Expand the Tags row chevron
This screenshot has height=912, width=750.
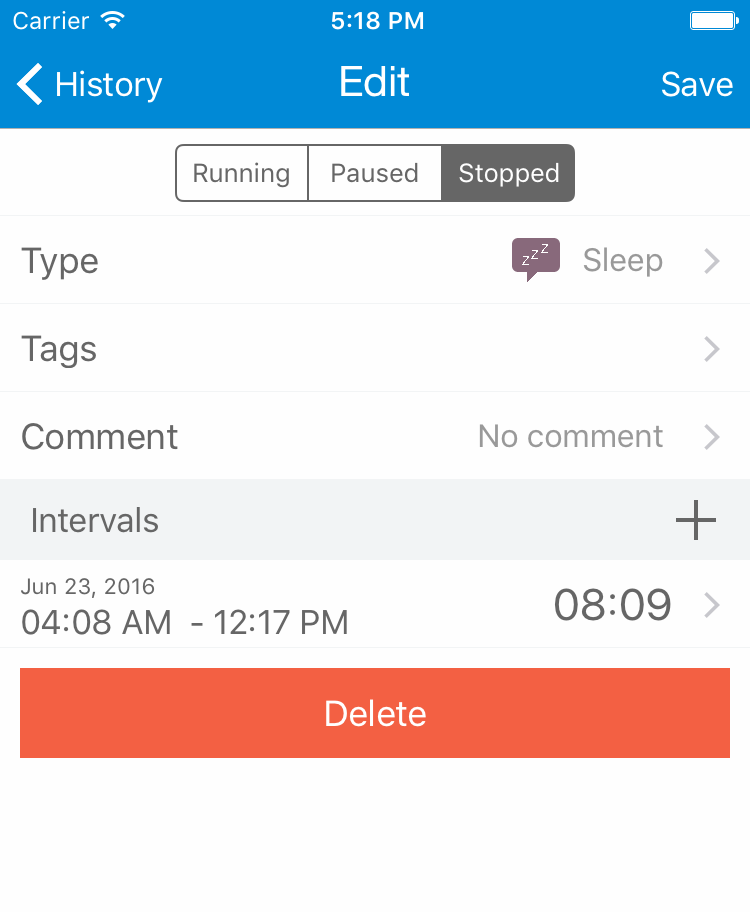tap(711, 349)
